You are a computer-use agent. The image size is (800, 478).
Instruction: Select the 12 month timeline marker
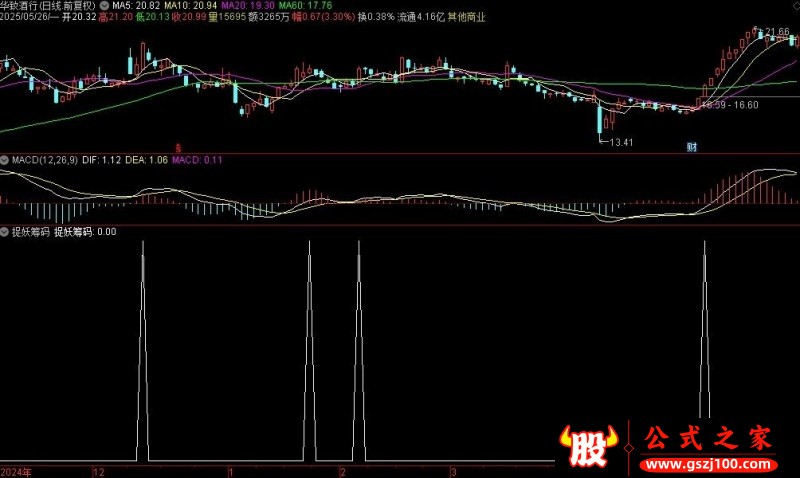pyautogui.click(x=98, y=472)
